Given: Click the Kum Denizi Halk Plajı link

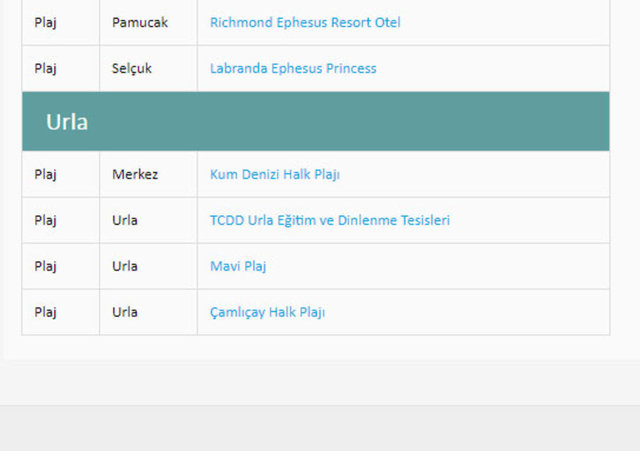Looking at the screenshot, I should coord(275,174).
